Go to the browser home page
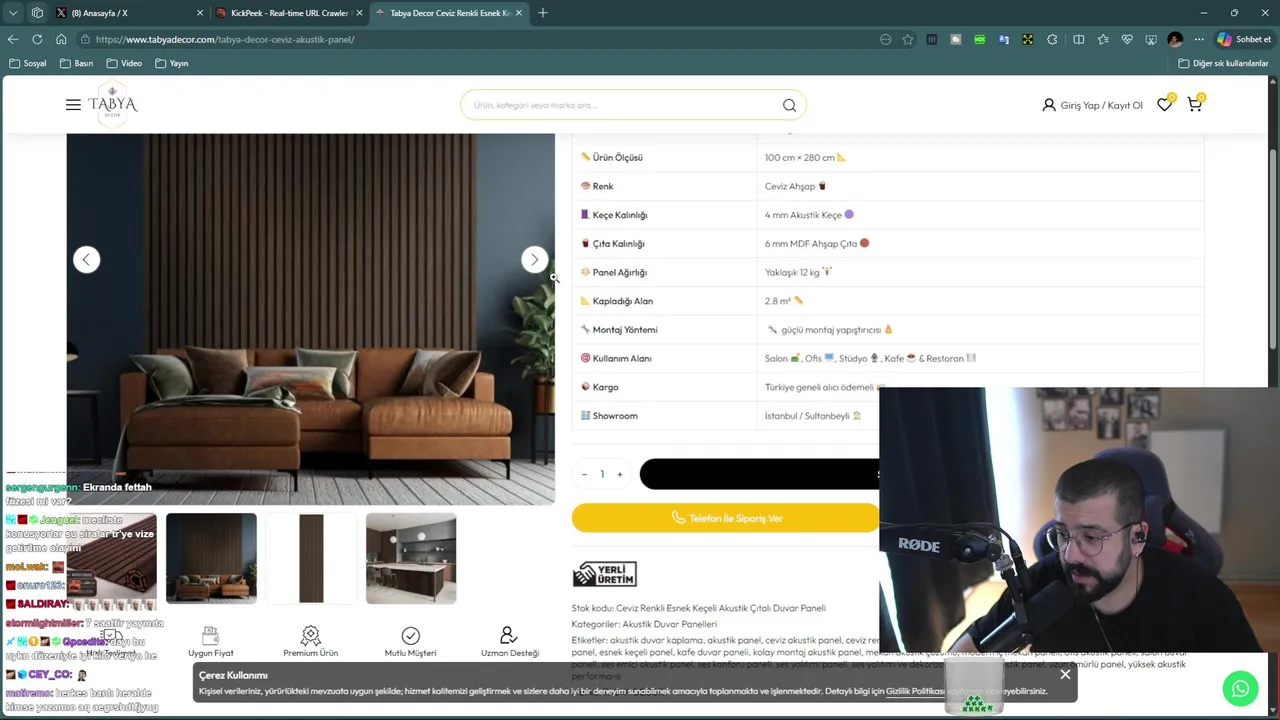This screenshot has height=720, width=1280. 61,39
